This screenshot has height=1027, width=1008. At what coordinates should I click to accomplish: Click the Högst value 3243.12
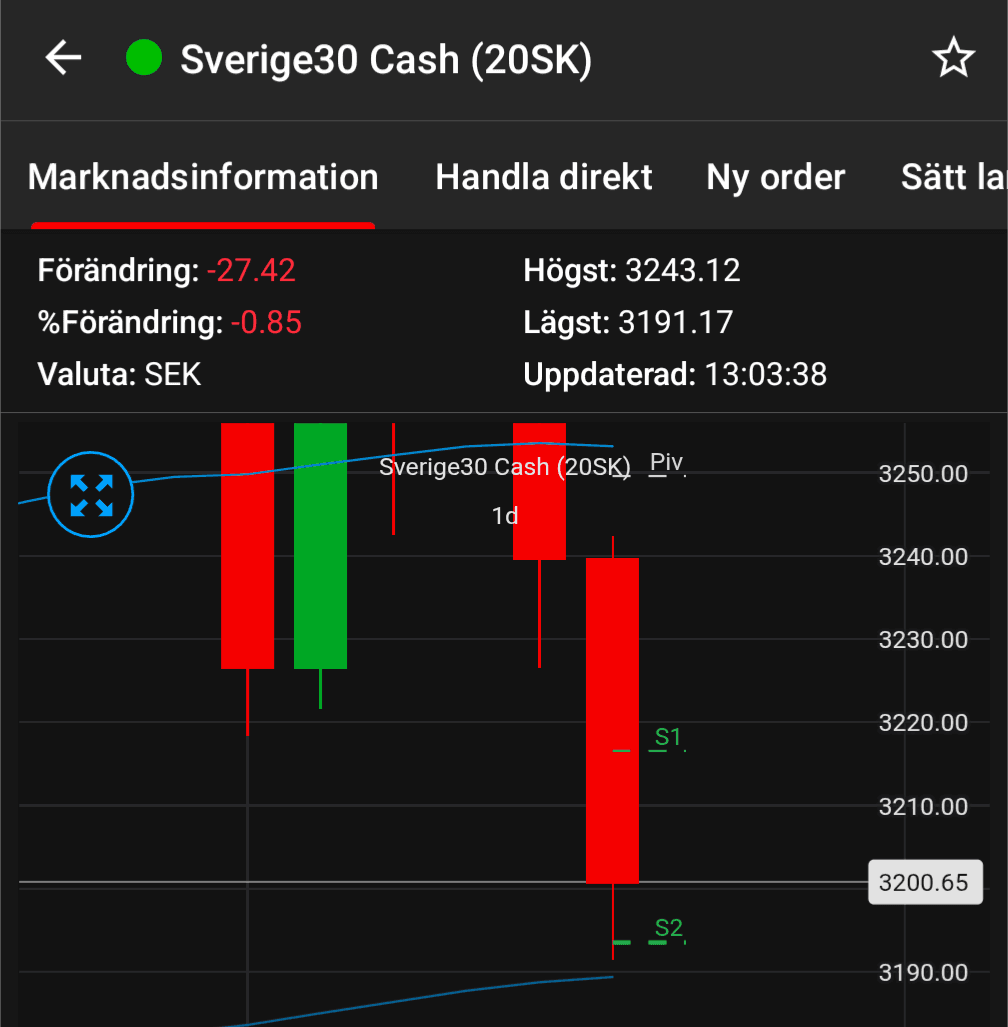pos(682,271)
